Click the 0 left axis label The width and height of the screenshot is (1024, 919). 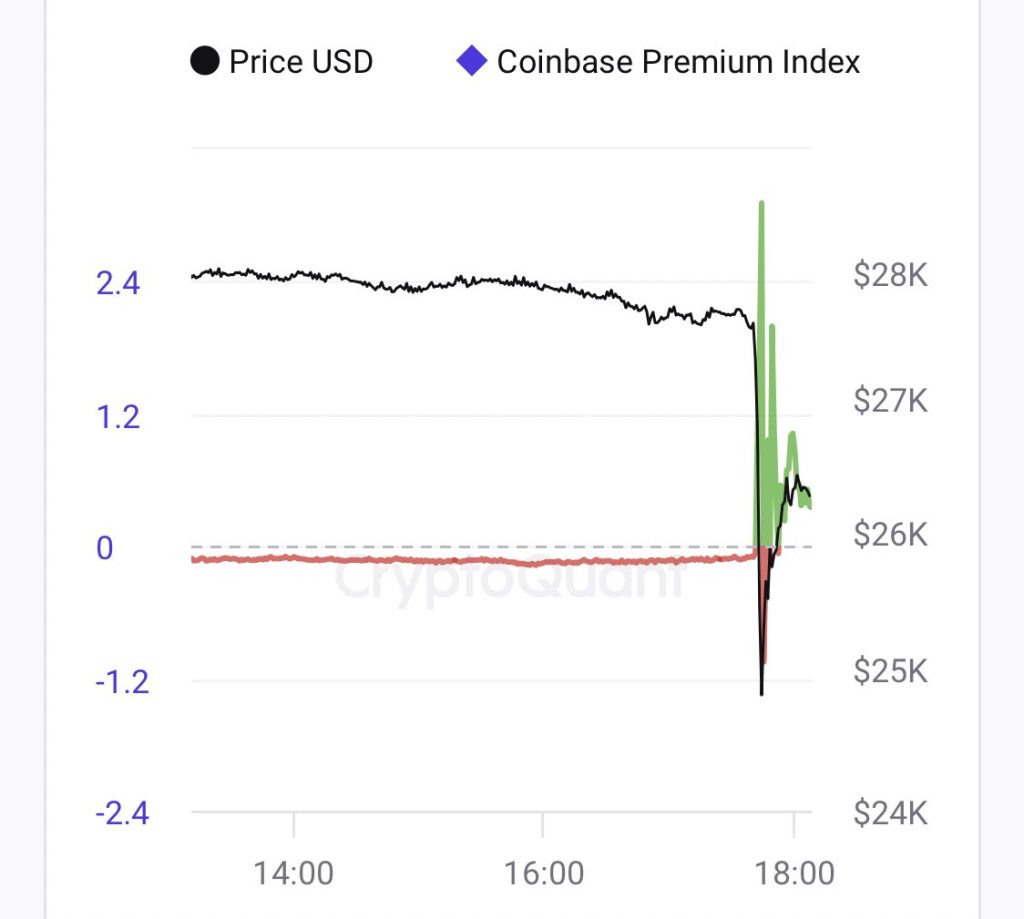(x=105, y=549)
